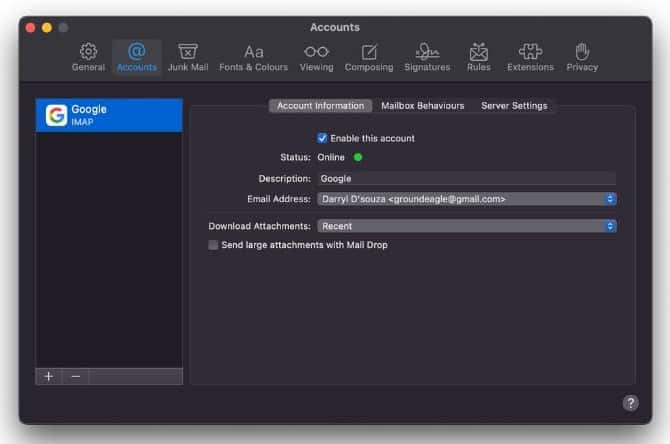Open the Rules preferences pane
This screenshot has width=670, height=444.
pyautogui.click(x=478, y=57)
